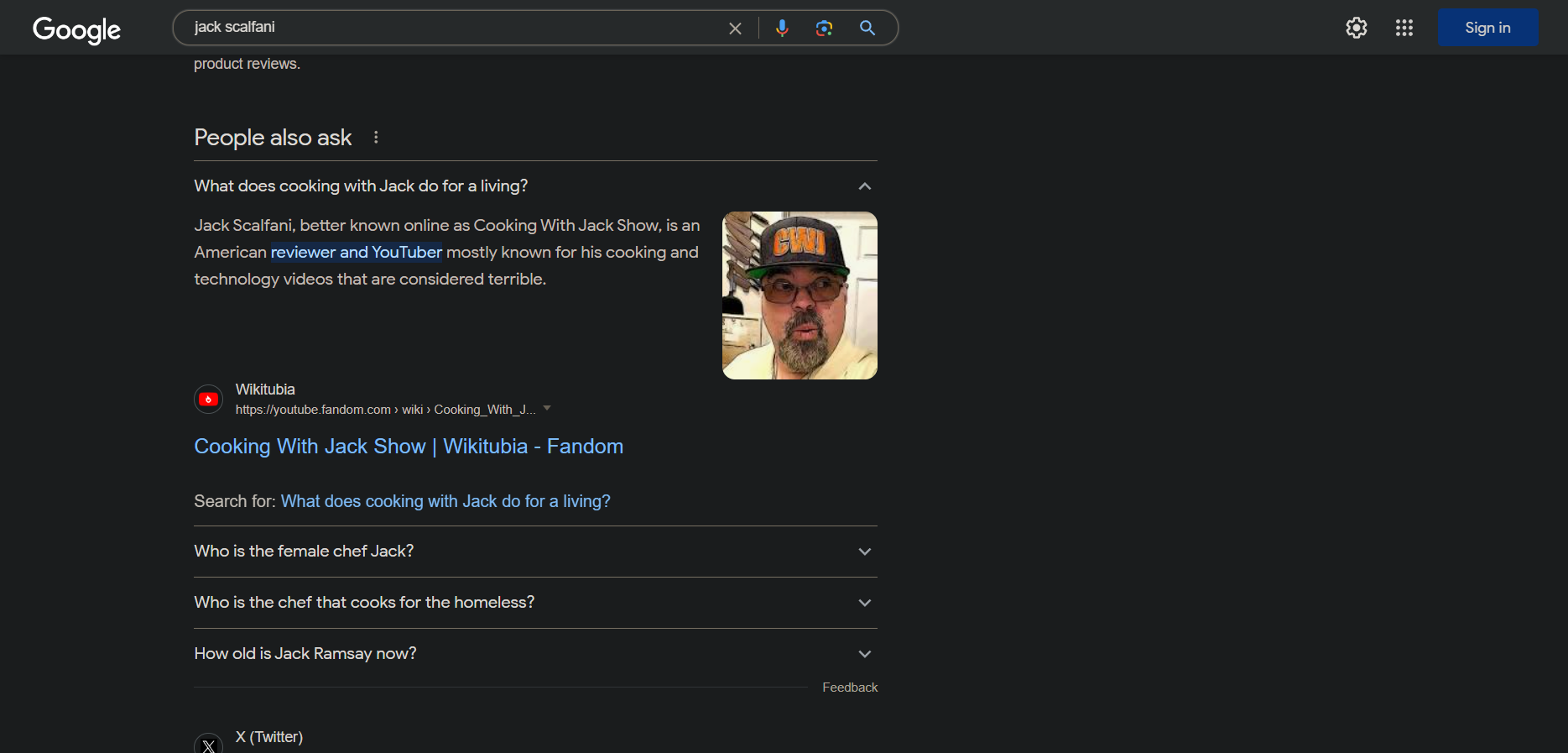
Task: Open the Google apps grid icon
Action: click(1404, 28)
